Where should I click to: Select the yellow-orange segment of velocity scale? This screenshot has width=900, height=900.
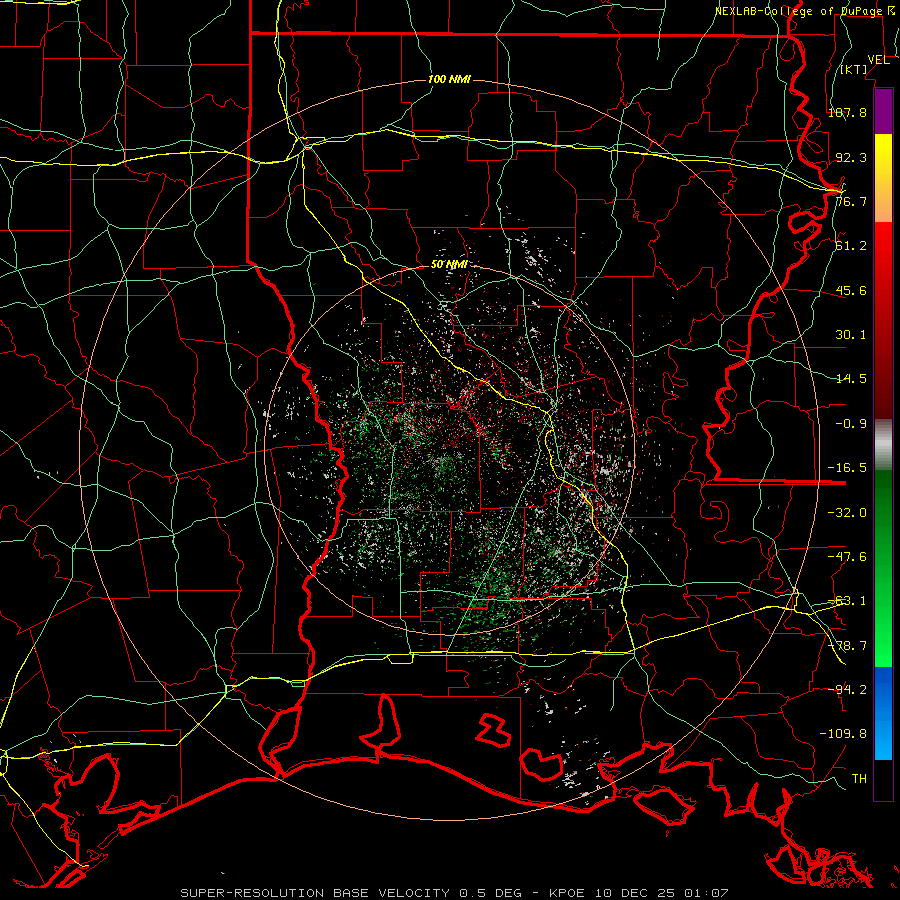coord(883,178)
